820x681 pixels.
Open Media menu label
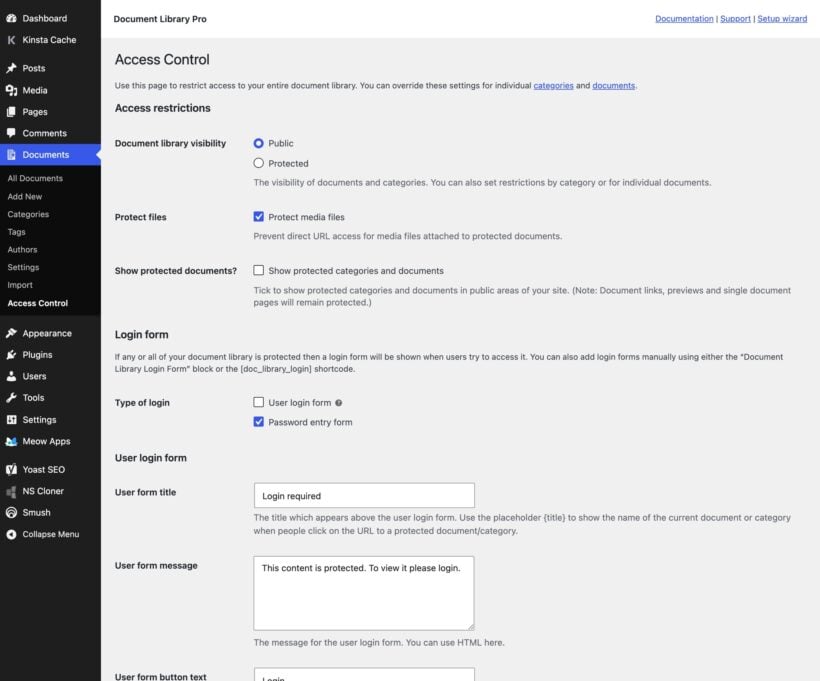35,90
